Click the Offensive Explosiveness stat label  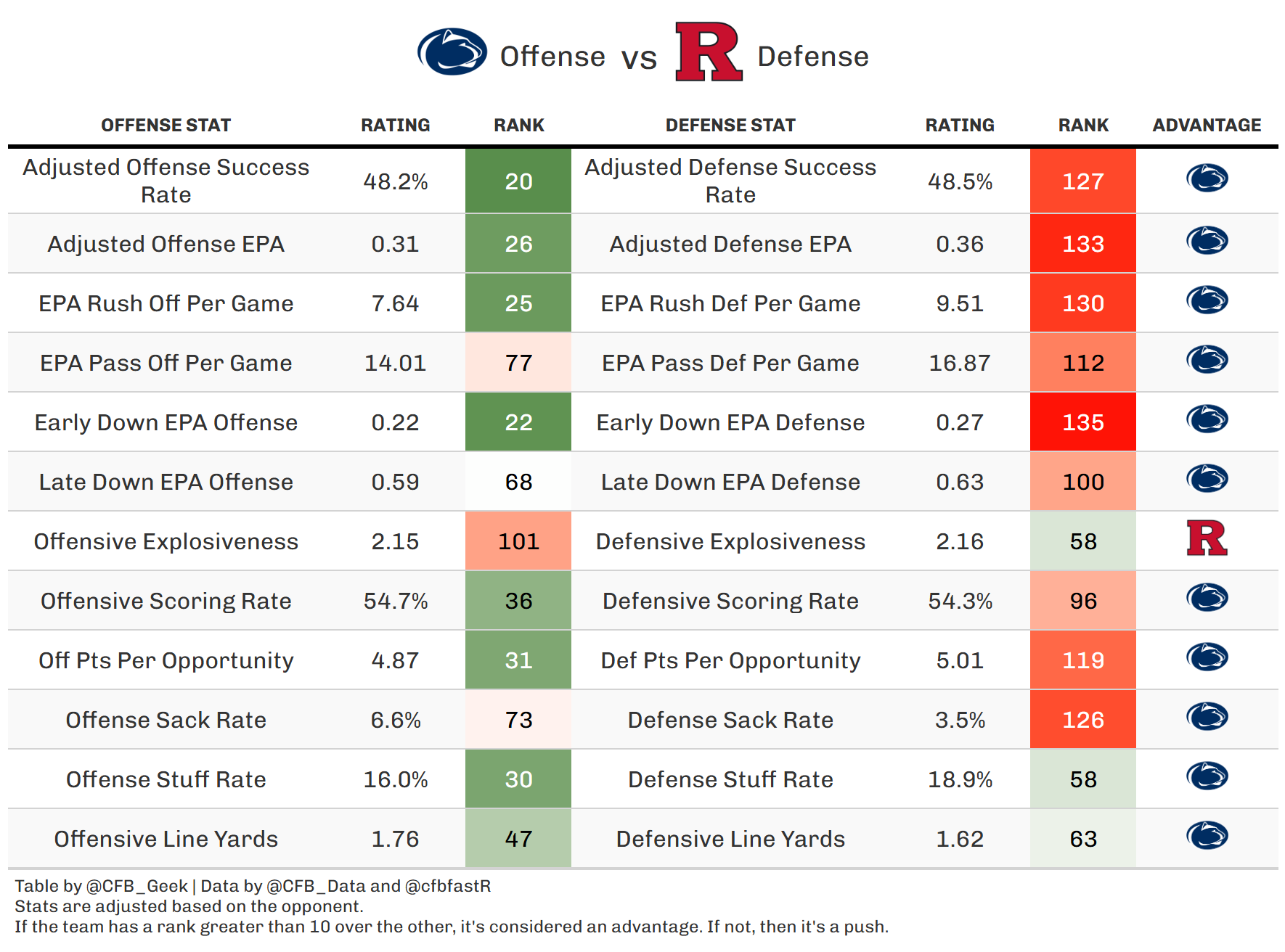(x=166, y=541)
